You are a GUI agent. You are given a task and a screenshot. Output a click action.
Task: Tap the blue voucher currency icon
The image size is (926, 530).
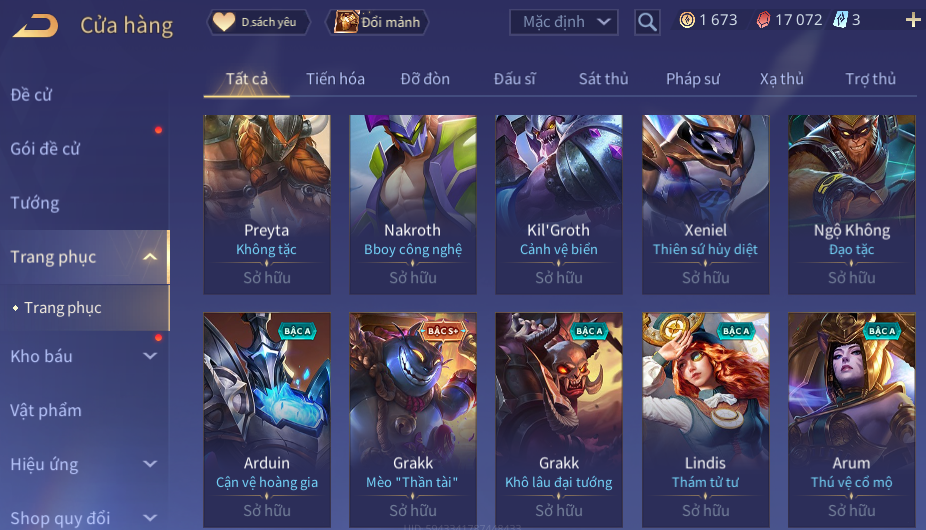(840, 20)
